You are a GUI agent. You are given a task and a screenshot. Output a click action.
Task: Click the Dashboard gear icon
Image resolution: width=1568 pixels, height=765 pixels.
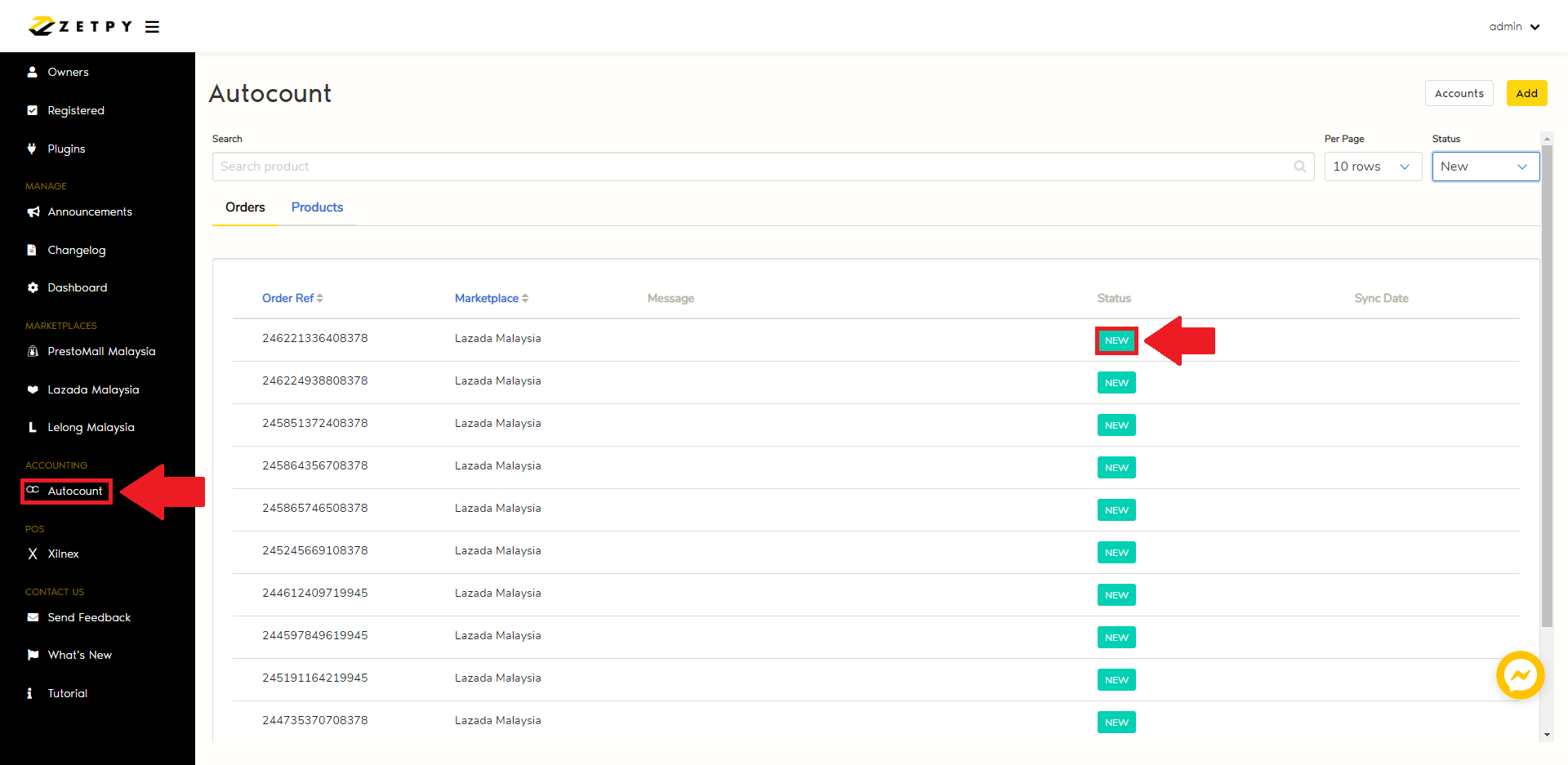(x=33, y=287)
